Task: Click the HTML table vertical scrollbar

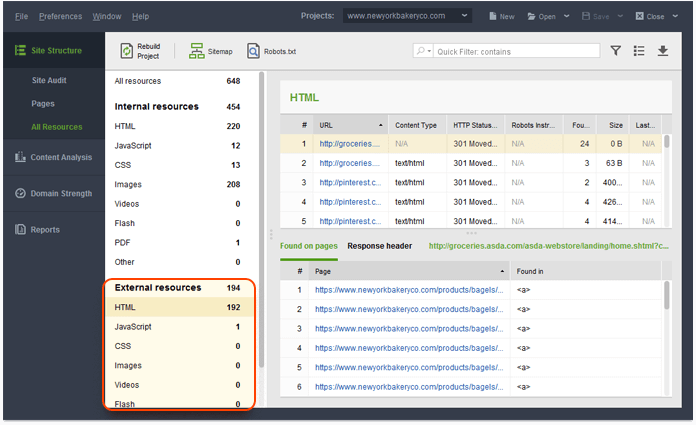Action: point(666,142)
